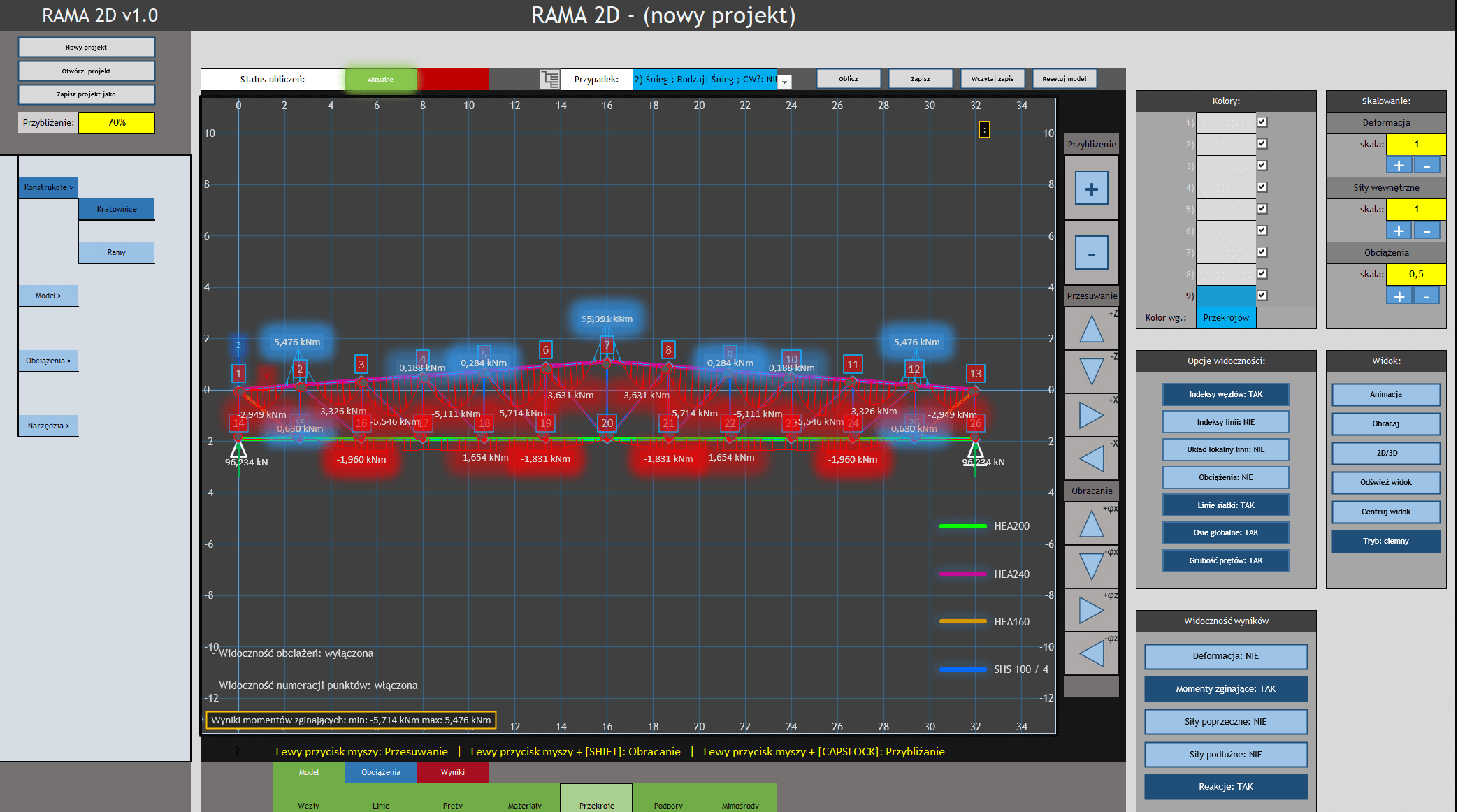Open the Przypadek load case dropdown
The image size is (1458, 812).
[785, 81]
